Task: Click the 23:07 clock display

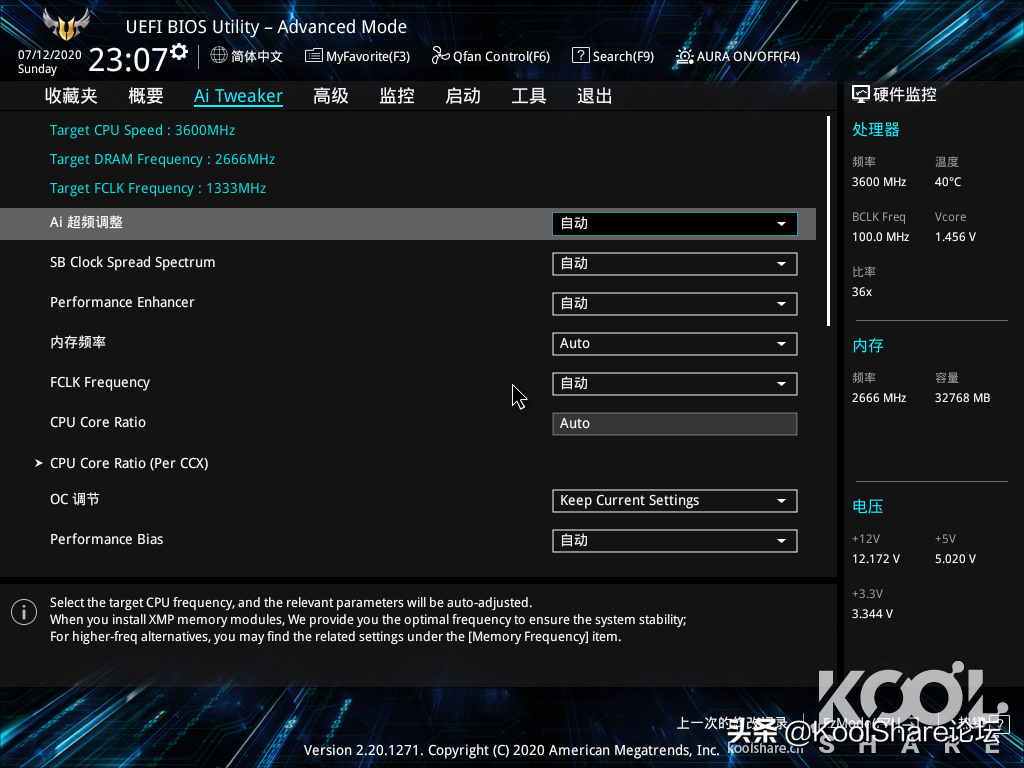Action: (x=128, y=60)
